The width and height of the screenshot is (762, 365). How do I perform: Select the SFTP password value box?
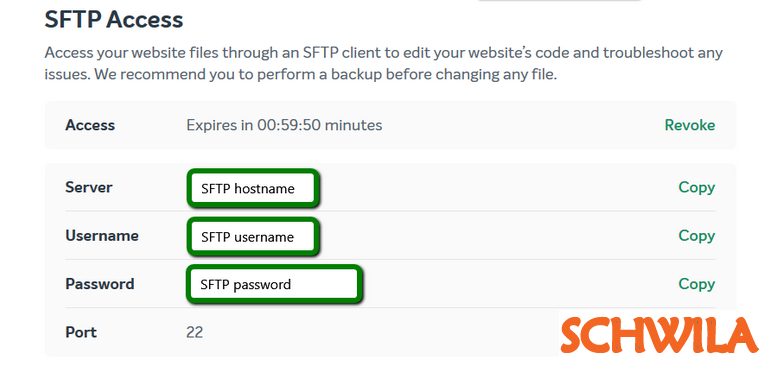click(x=274, y=284)
